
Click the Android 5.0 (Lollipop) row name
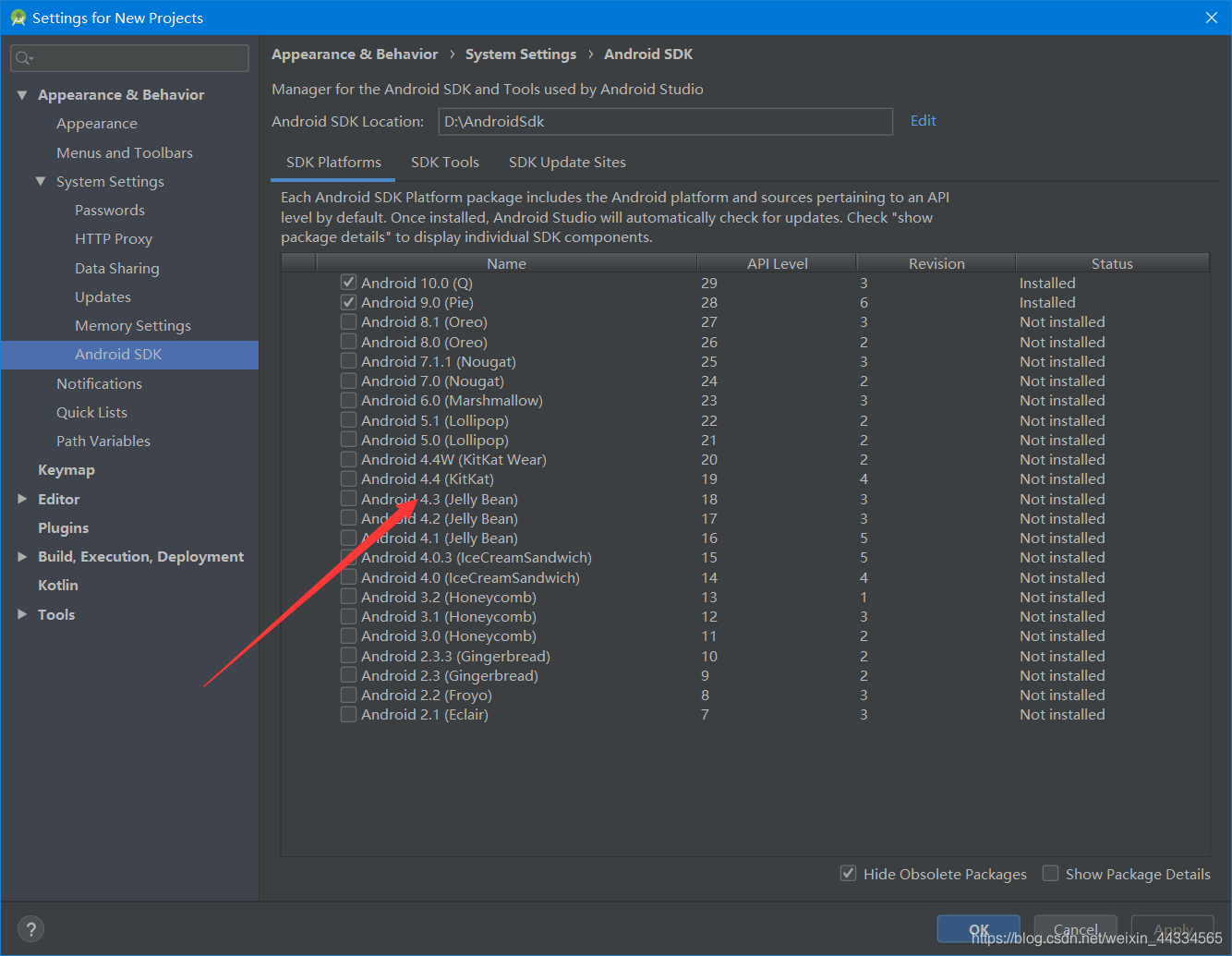pos(435,441)
